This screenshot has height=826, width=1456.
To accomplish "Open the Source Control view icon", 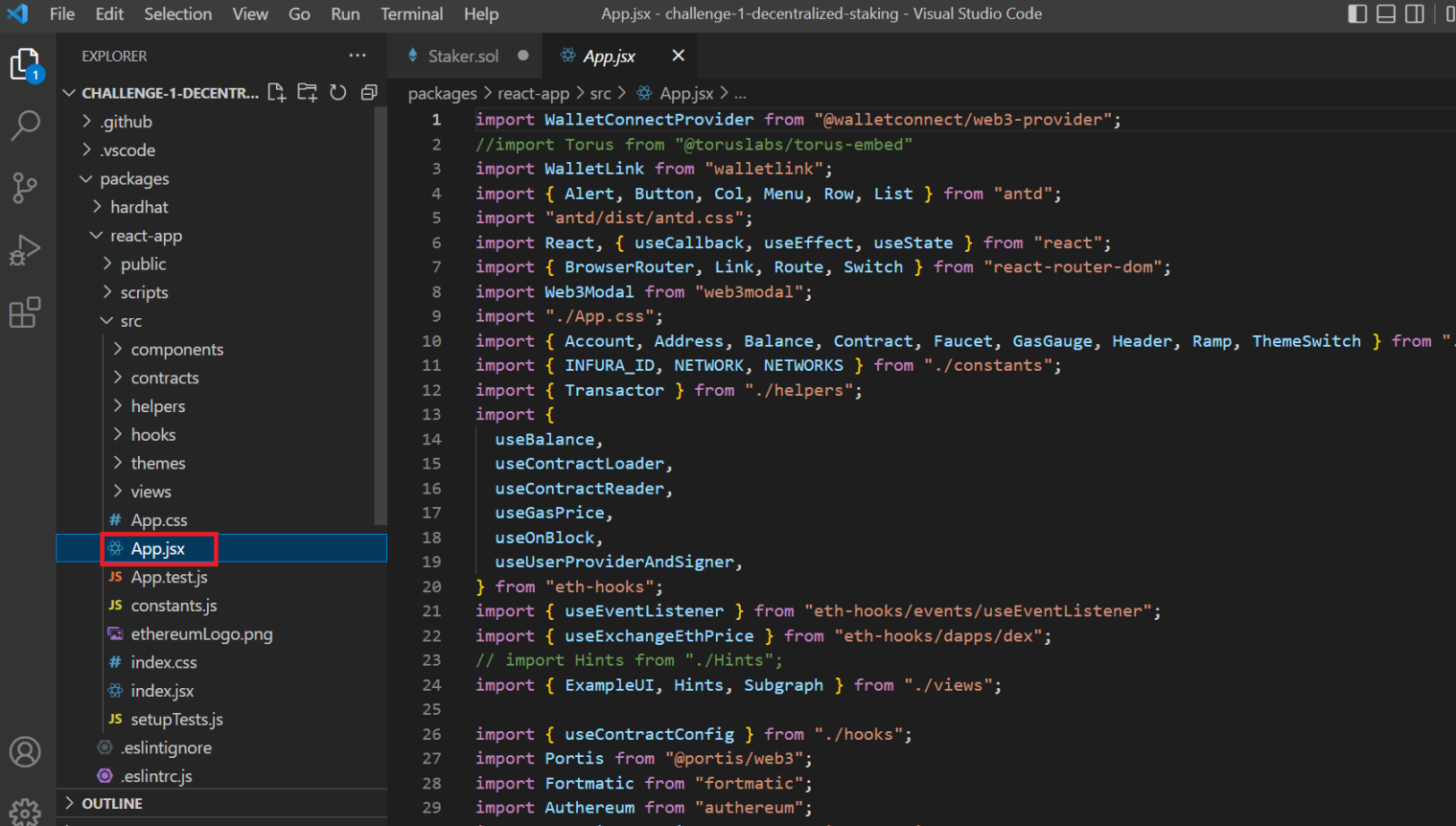I will 25,187.
